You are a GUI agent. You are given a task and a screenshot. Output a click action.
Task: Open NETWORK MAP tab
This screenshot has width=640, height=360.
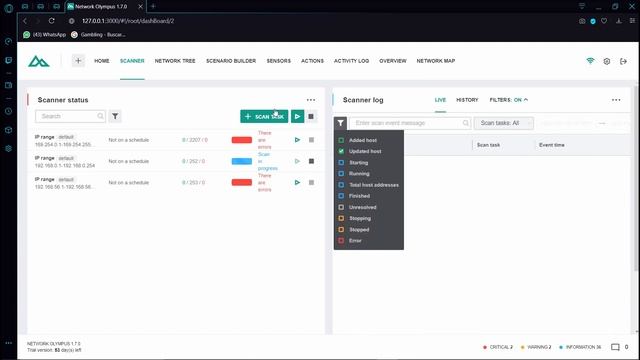coord(436,61)
